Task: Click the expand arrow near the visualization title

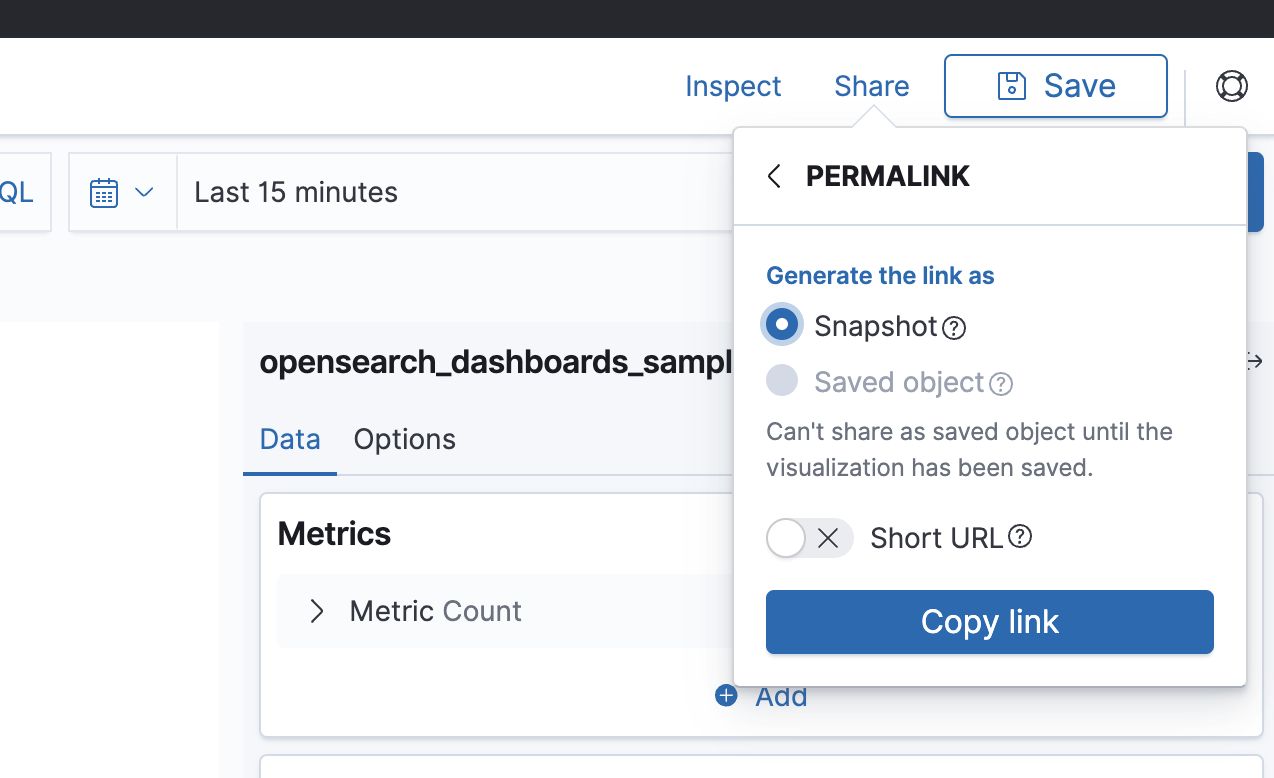Action: tap(1253, 362)
